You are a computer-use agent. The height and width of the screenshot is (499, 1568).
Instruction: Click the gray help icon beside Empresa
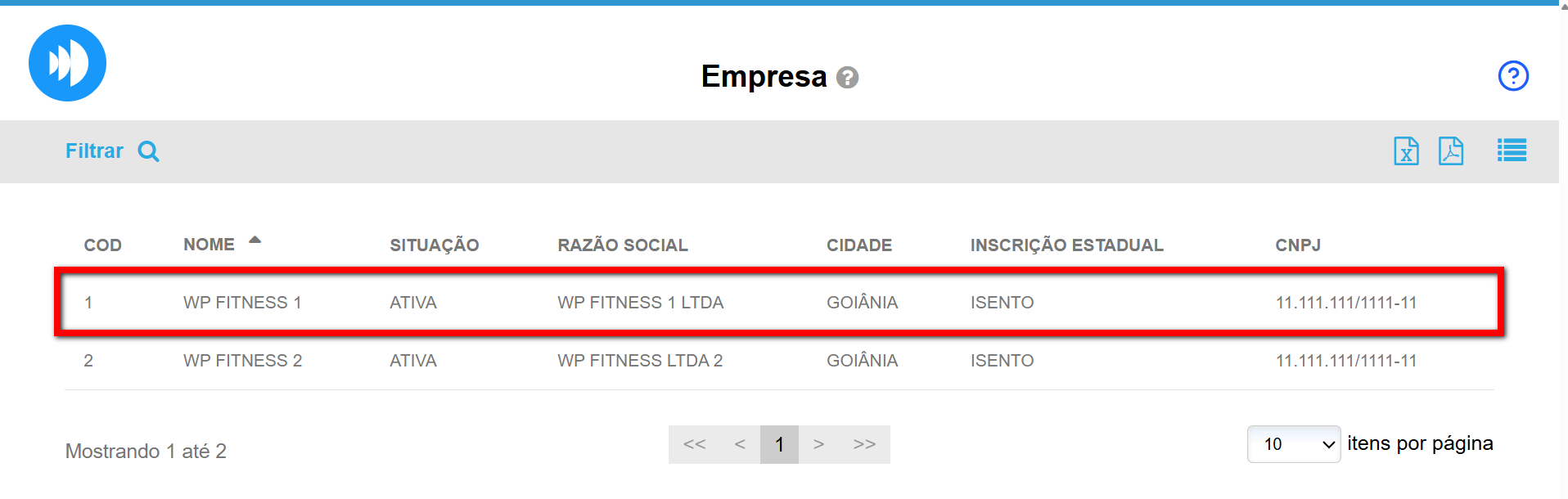(848, 78)
